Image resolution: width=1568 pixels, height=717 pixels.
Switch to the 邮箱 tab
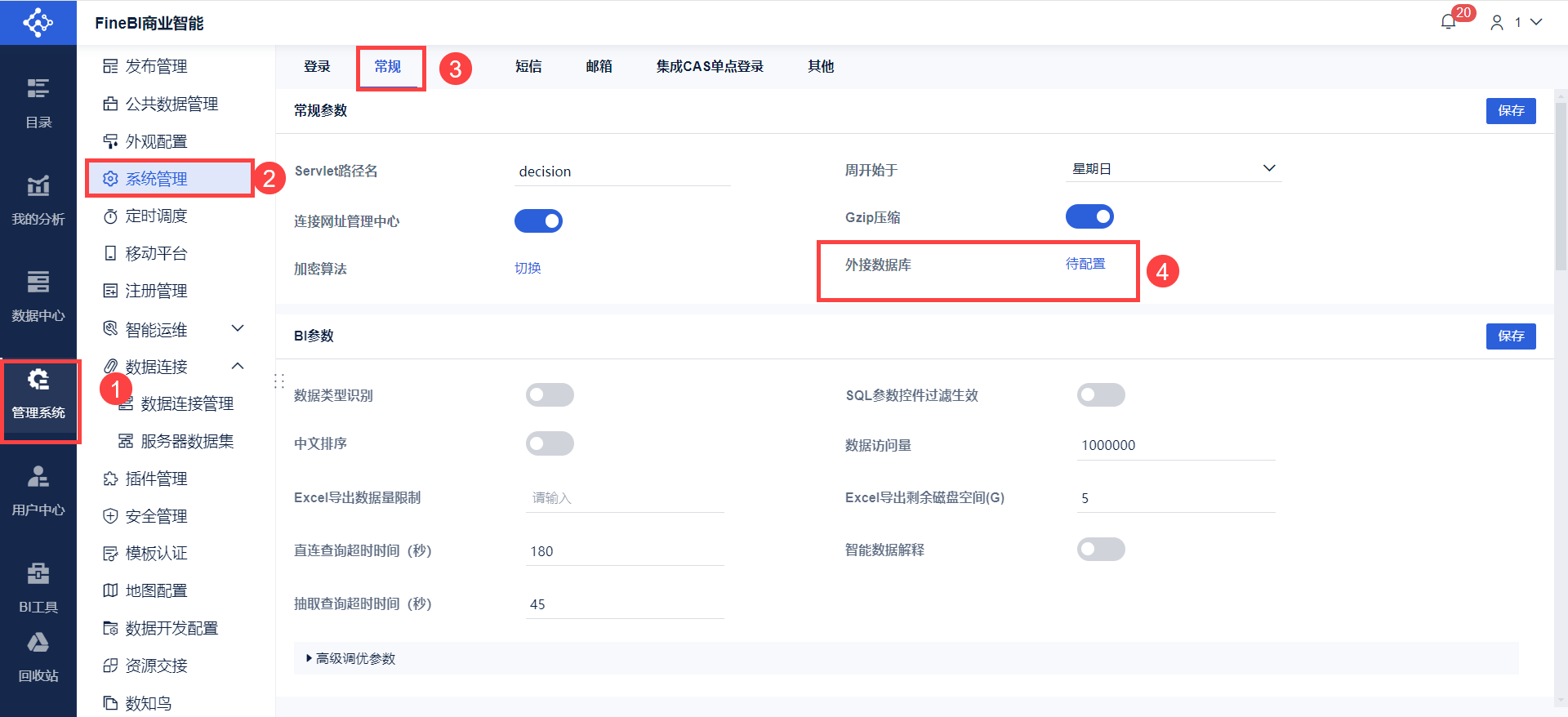click(x=599, y=66)
